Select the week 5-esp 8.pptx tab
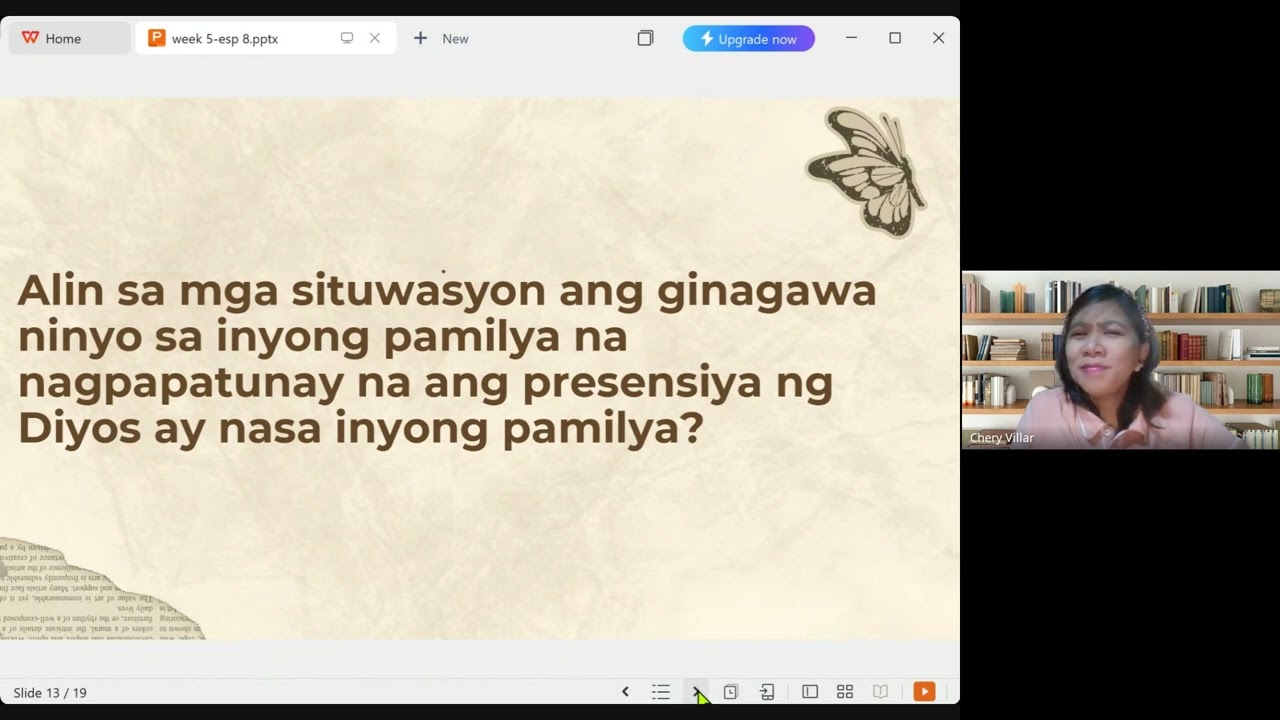This screenshot has width=1280, height=720. [x=265, y=38]
